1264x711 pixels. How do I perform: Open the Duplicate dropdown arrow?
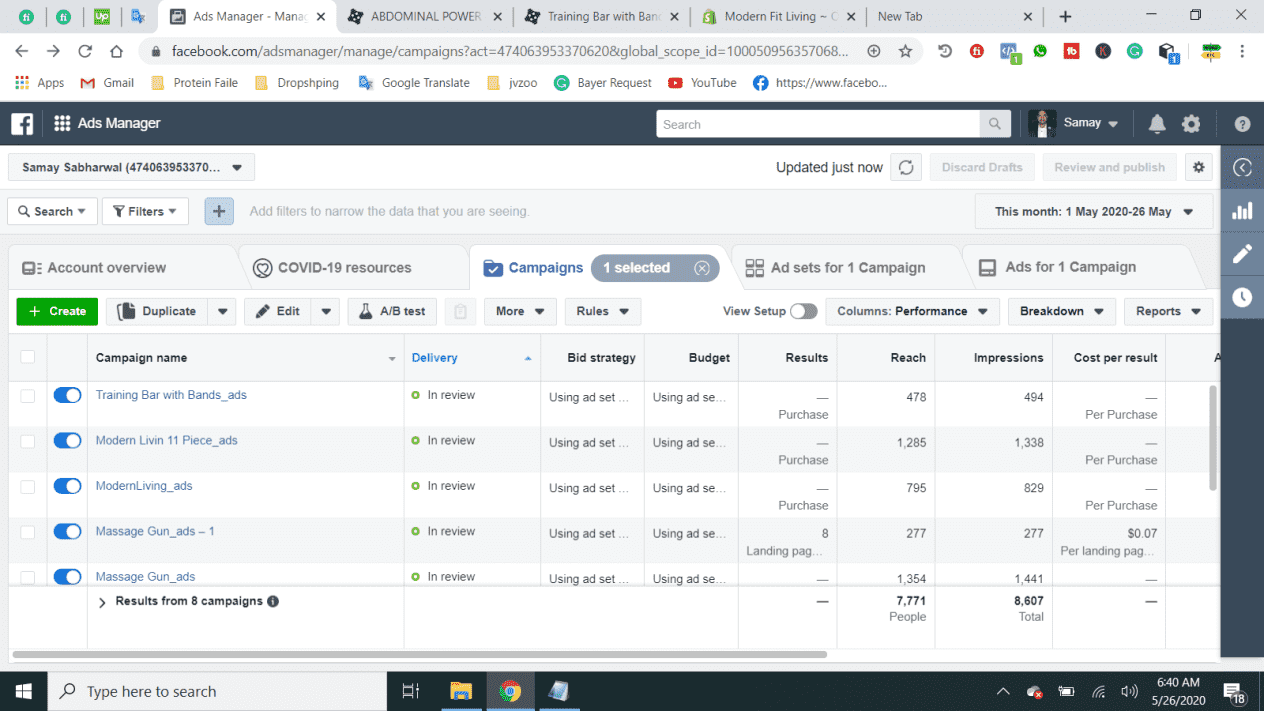click(222, 311)
